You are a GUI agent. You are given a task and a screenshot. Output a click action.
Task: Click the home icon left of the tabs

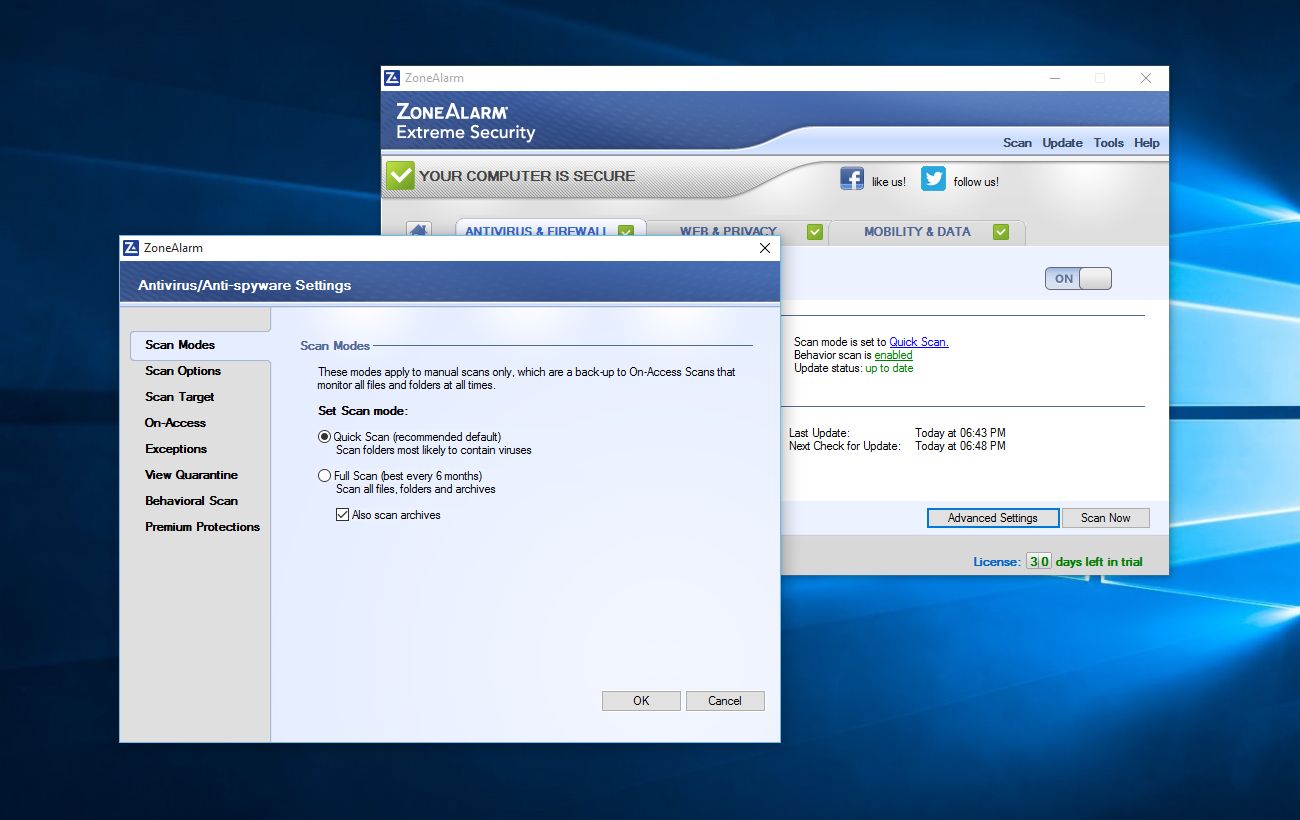click(x=419, y=230)
